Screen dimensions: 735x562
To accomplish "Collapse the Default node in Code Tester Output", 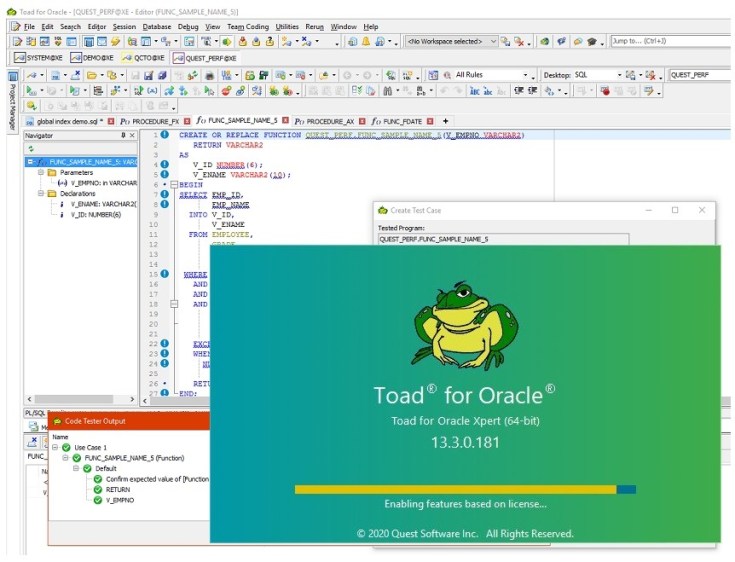I will [75, 468].
